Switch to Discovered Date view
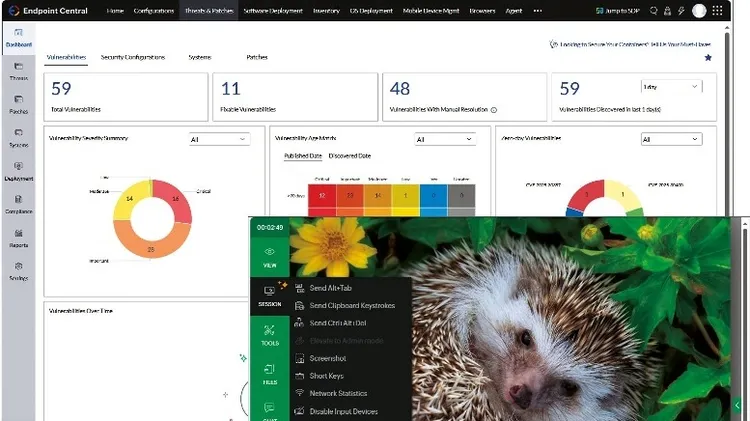Viewport: 750px width, 421px height. pos(349,156)
